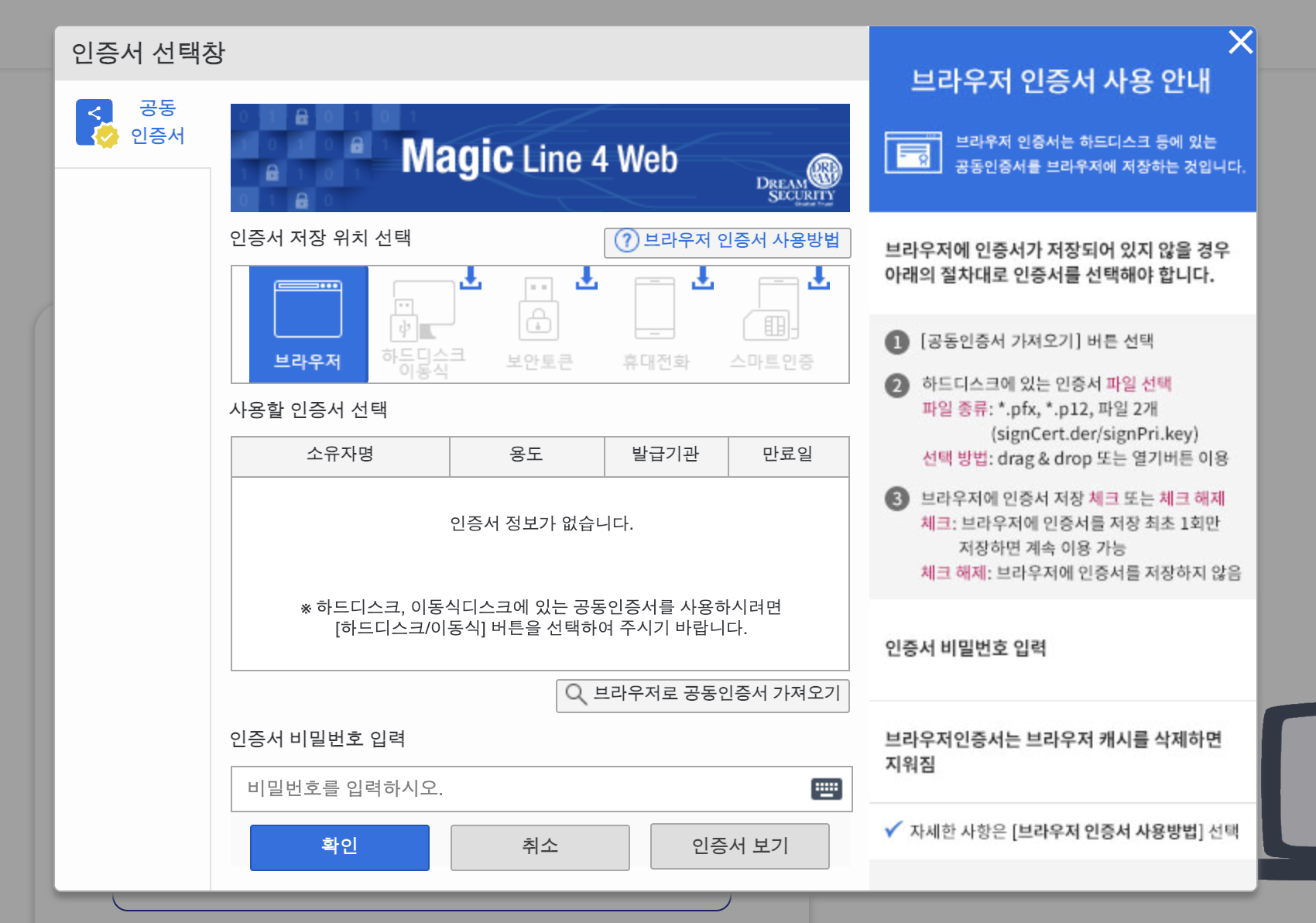Select 브라우저 storage location
The height and width of the screenshot is (923, 1316).
(308, 324)
